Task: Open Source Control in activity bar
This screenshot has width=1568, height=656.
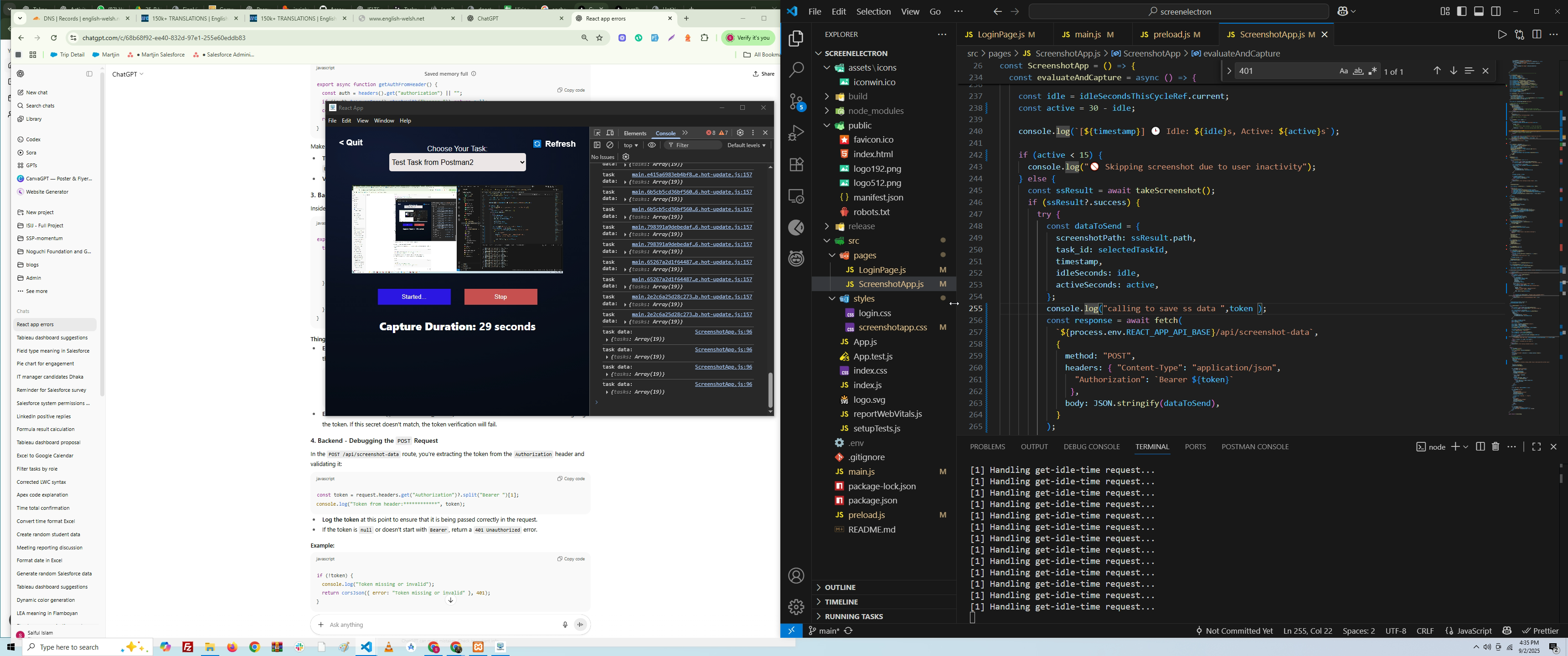Action: pos(796,101)
